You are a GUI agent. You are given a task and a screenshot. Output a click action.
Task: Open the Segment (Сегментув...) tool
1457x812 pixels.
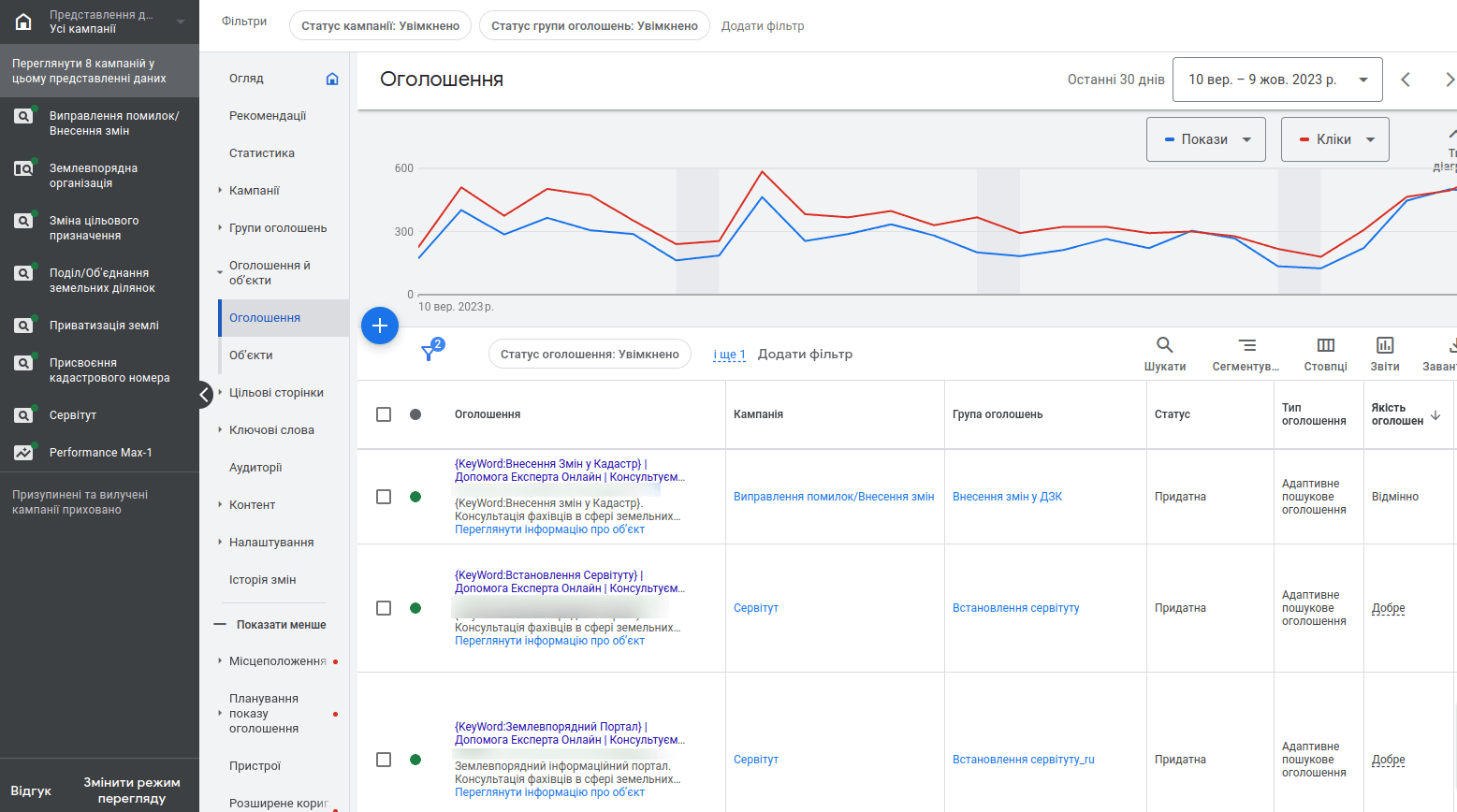point(1246,354)
